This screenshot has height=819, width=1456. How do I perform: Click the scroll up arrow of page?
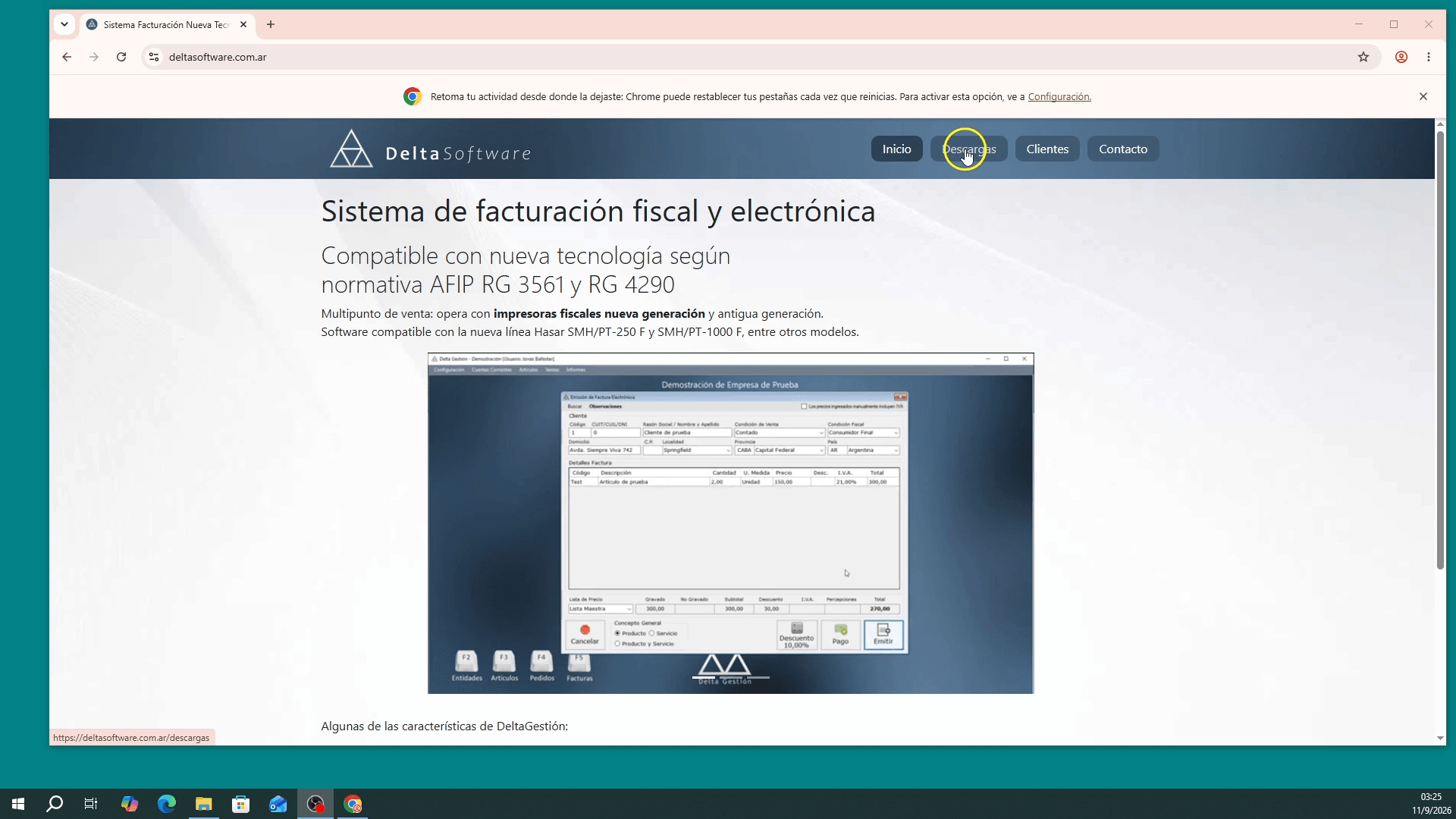[x=1440, y=124]
